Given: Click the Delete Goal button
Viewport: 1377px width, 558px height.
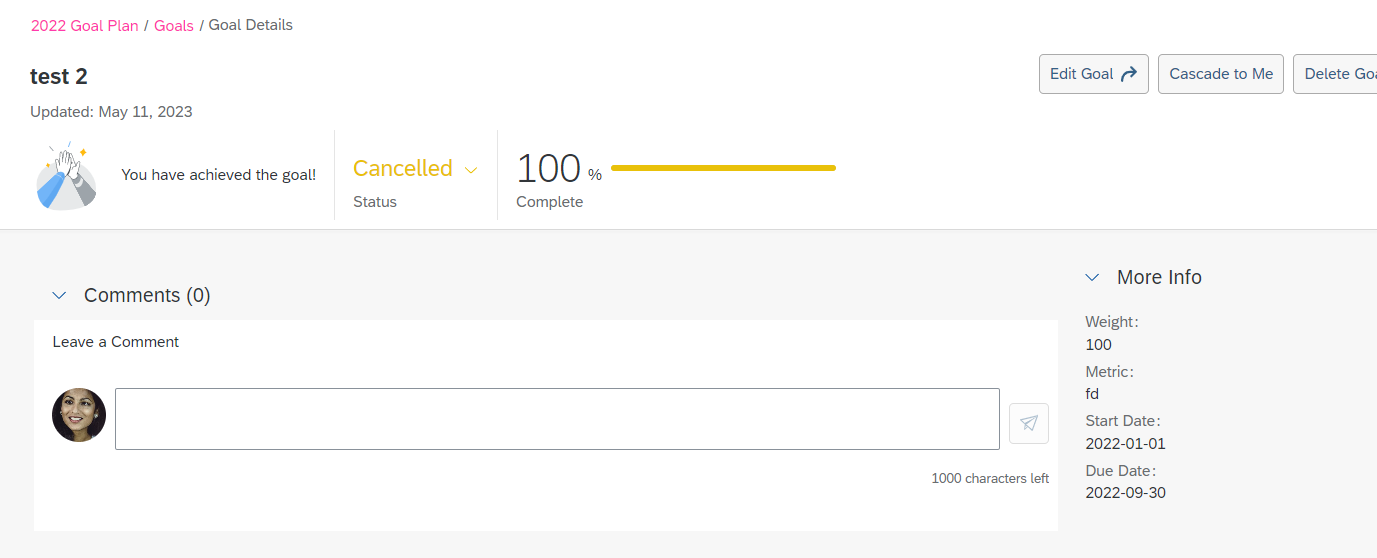Looking at the screenshot, I should tap(1335, 74).
